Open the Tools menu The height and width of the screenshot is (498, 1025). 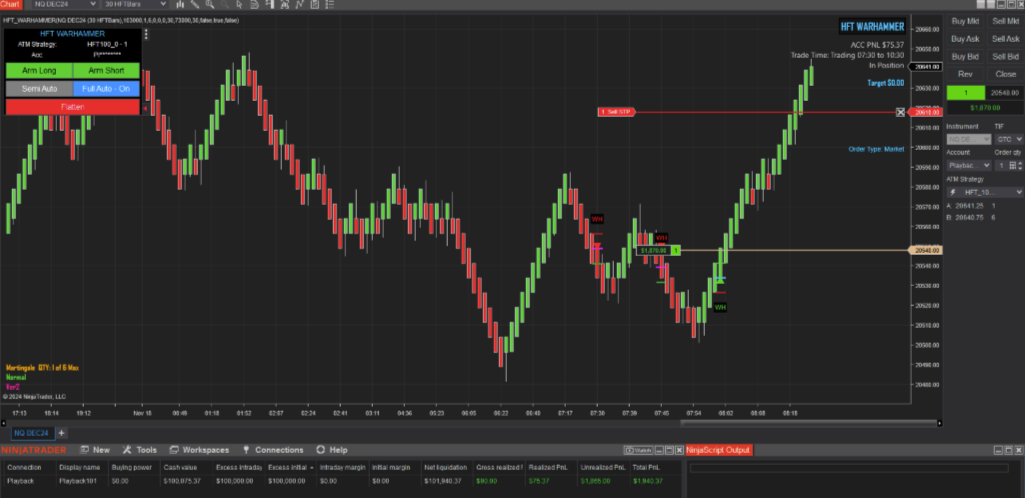[x=140, y=450]
